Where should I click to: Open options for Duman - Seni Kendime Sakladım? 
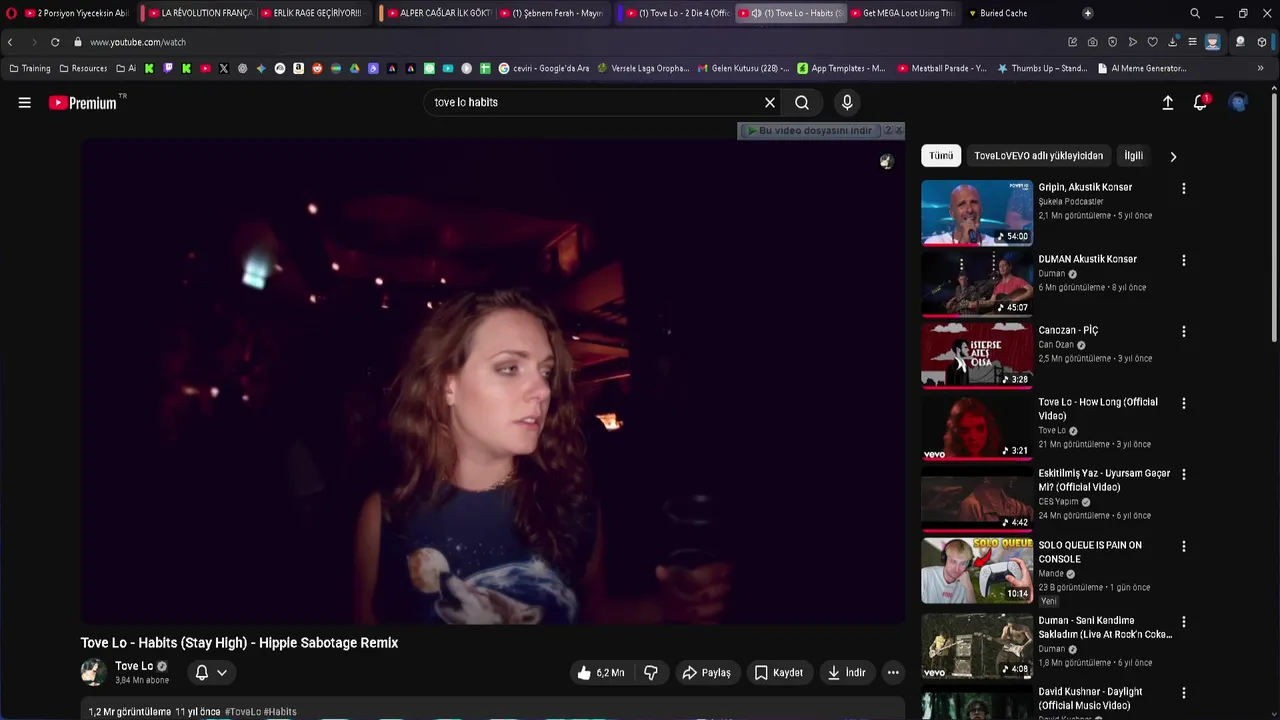(1184, 621)
